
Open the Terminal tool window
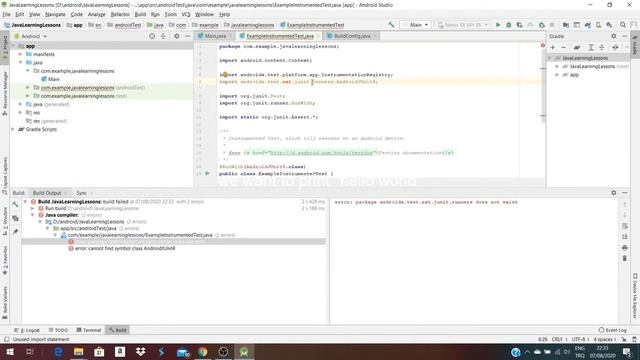89,330
